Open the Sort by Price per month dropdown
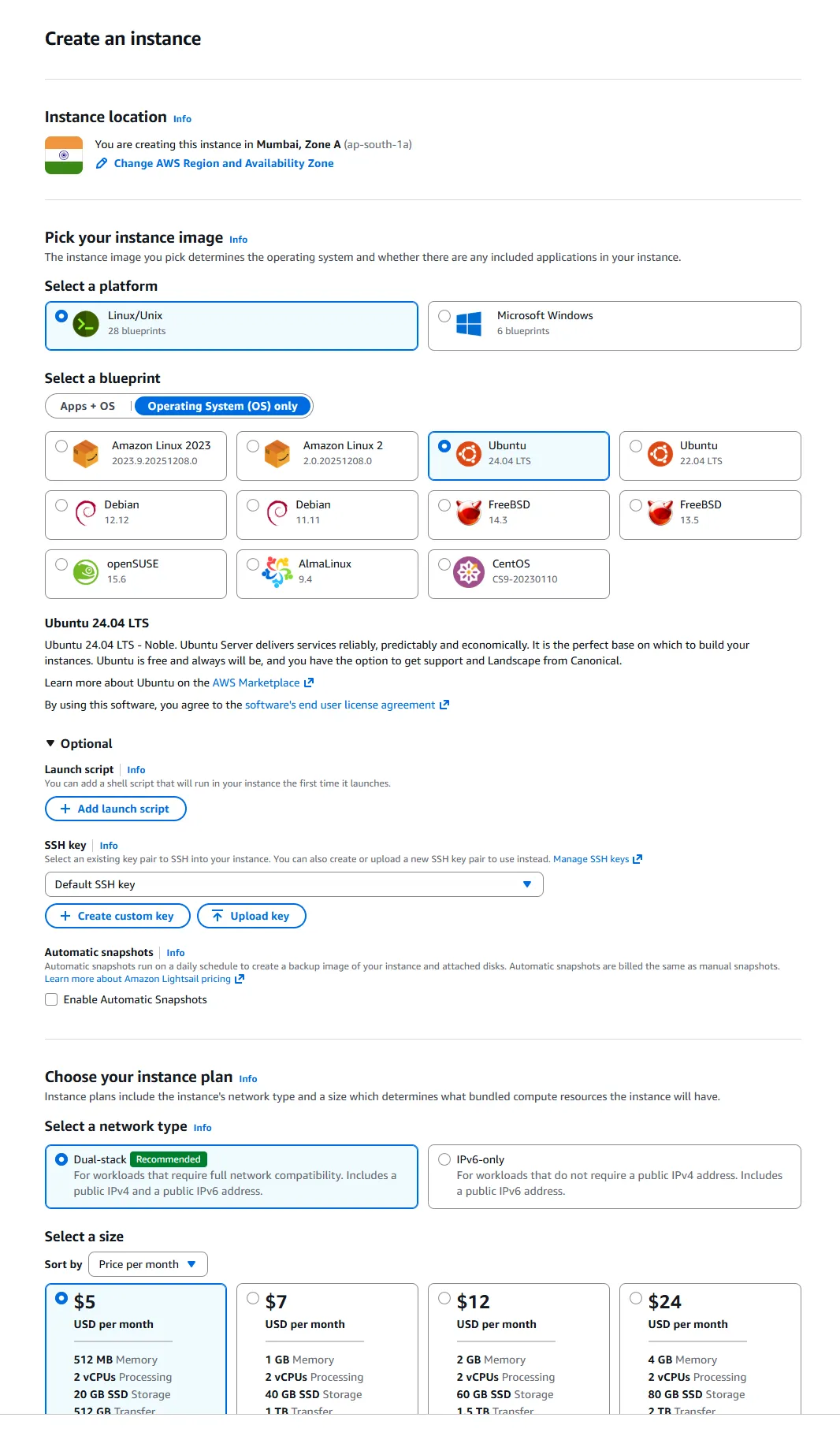The height and width of the screenshot is (1436, 840). point(147,1264)
